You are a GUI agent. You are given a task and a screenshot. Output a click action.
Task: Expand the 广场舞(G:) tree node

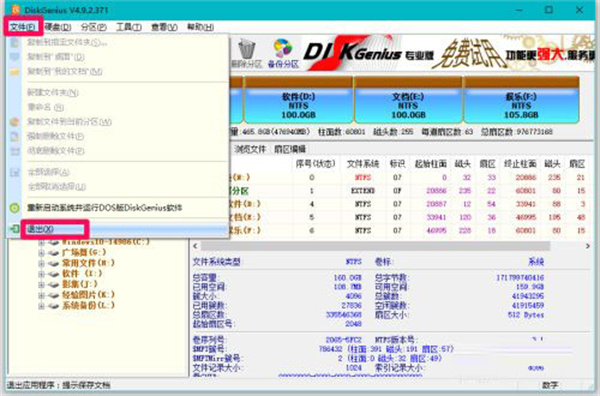point(41,253)
